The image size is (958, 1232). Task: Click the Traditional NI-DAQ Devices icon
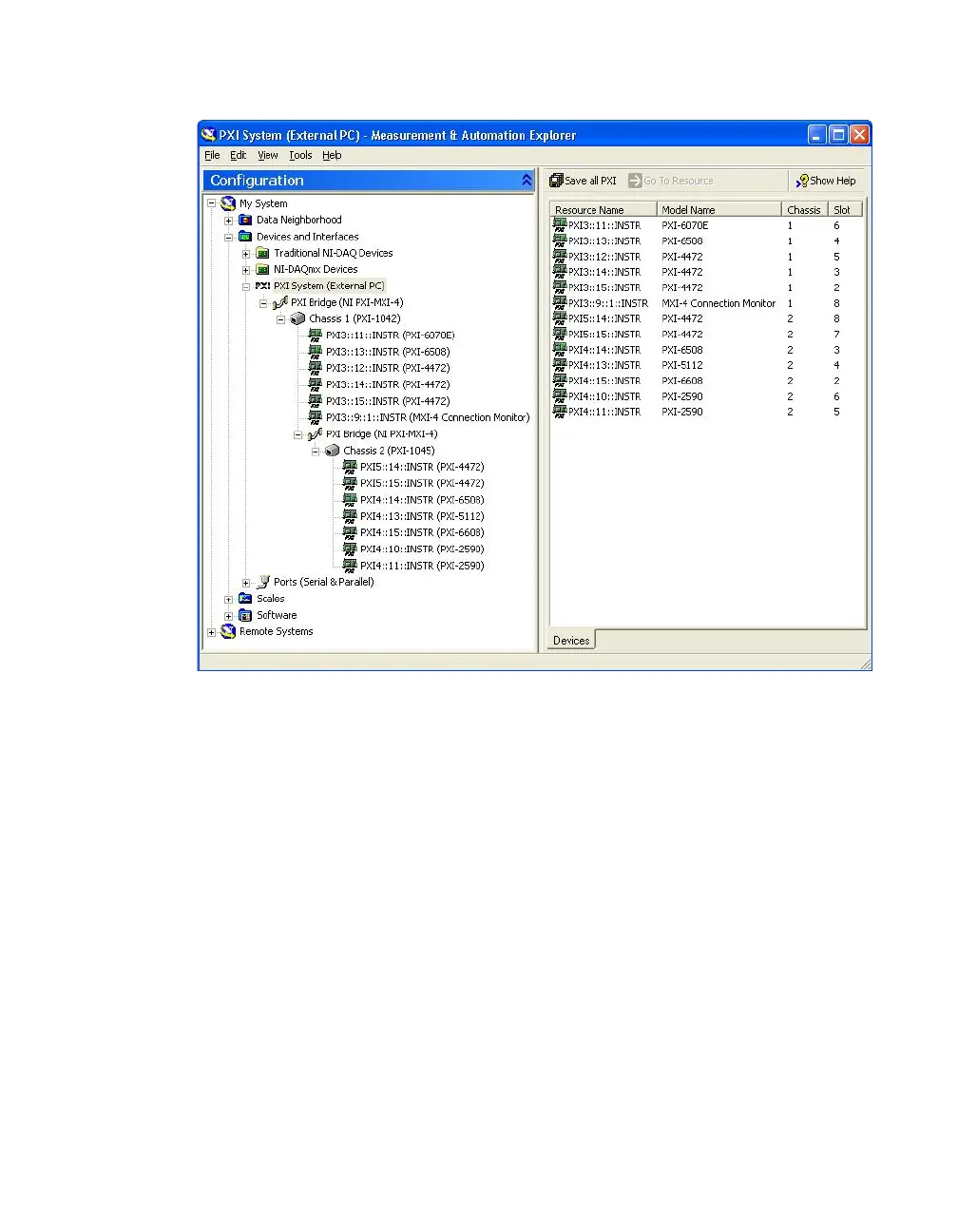click(263, 253)
